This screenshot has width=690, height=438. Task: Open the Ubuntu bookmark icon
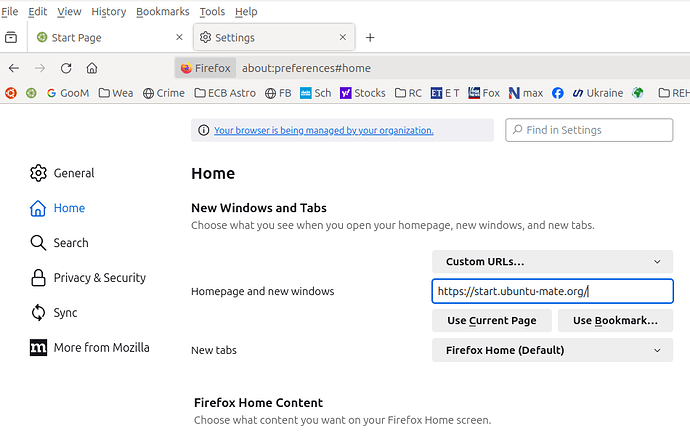pos(11,93)
